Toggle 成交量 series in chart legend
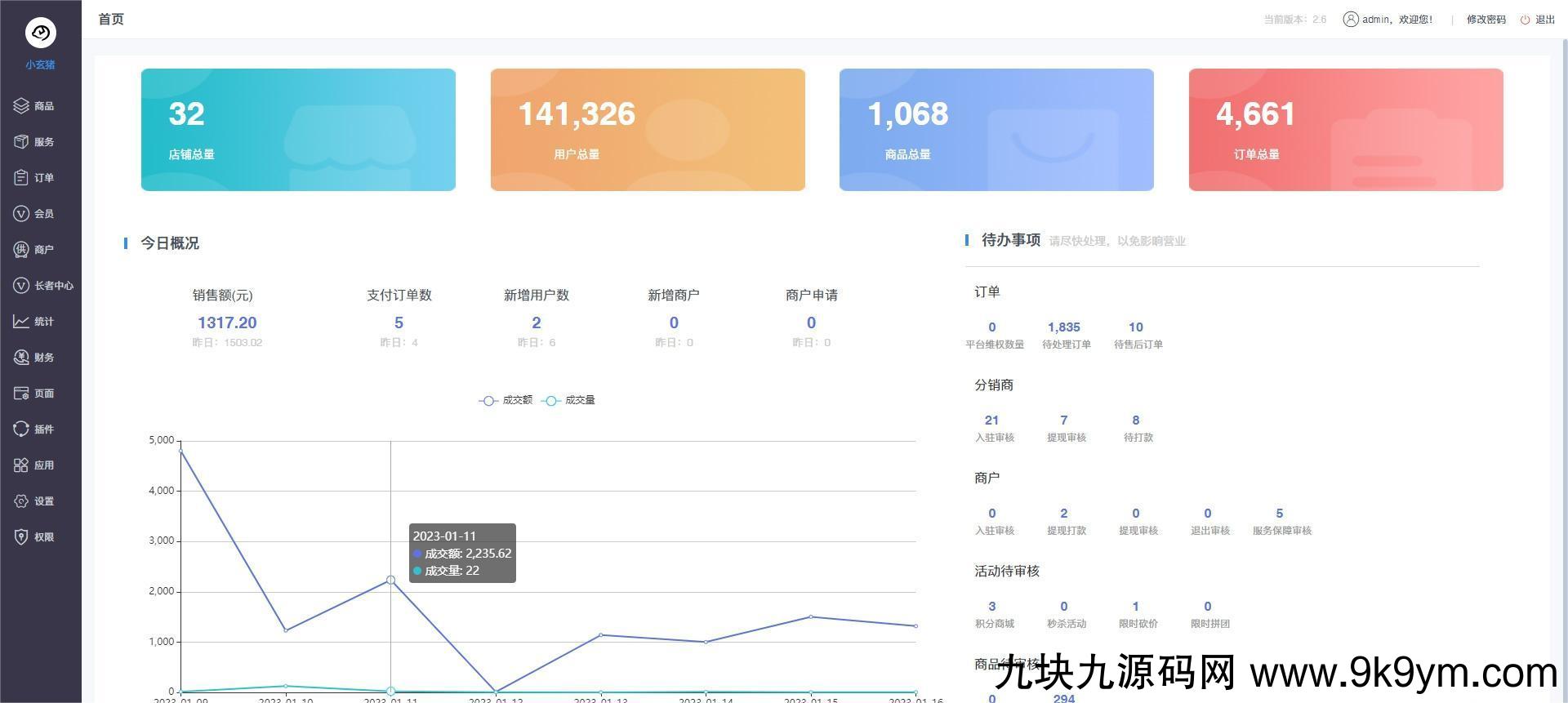 pyautogui.click(x=569, y=400)
